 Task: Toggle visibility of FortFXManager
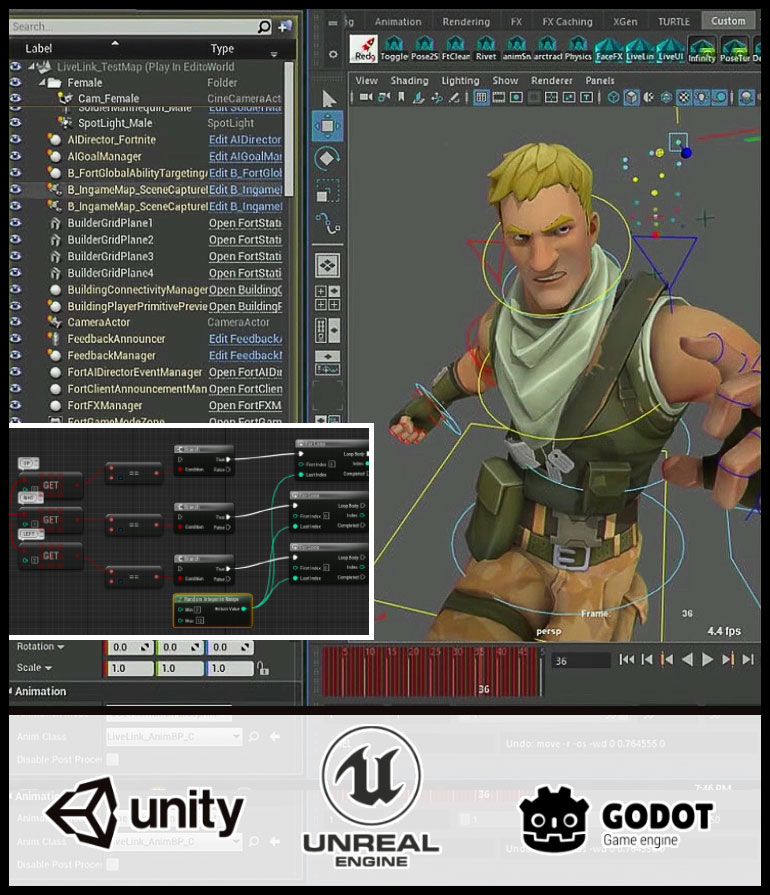pos(15,405)
